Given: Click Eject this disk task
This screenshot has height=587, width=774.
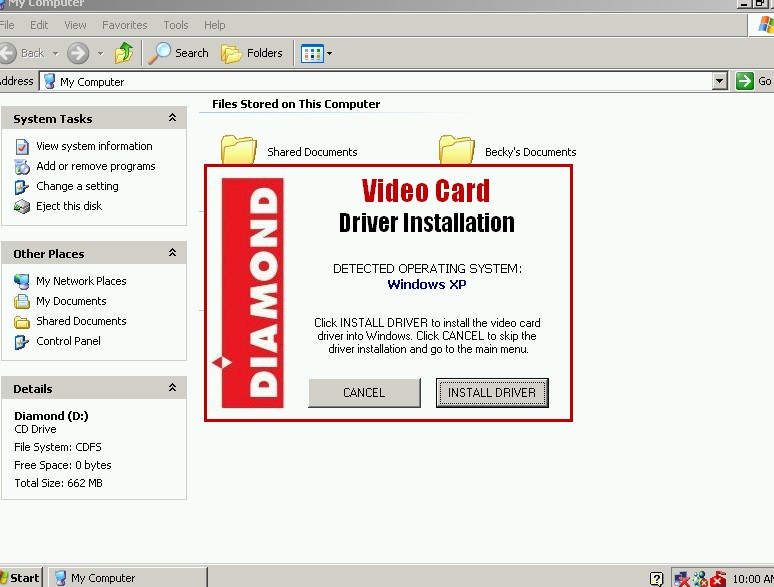Looking at the screenshot, I should tap(69, 206).
